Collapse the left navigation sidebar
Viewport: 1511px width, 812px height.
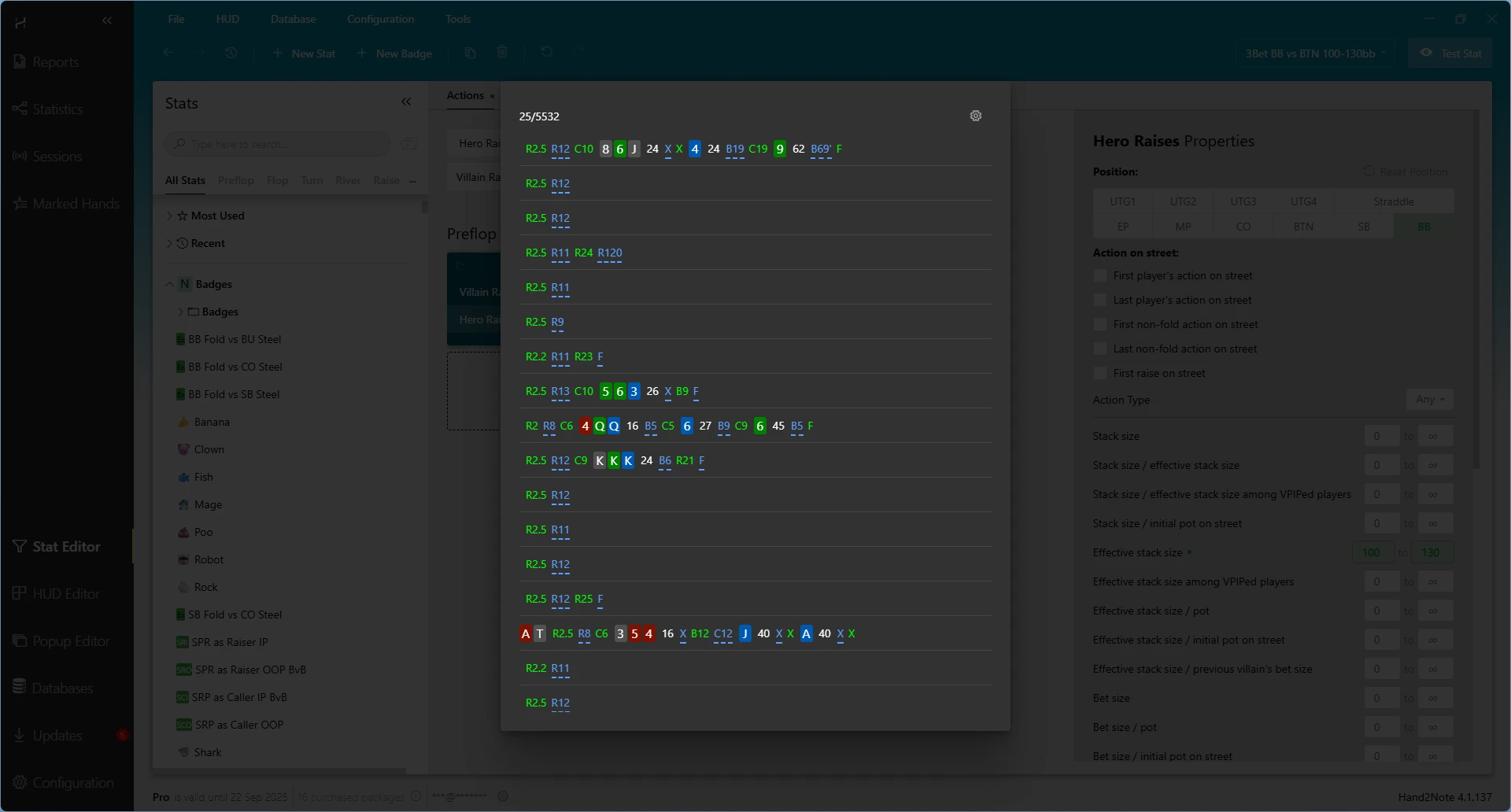(x=107, y=21)
